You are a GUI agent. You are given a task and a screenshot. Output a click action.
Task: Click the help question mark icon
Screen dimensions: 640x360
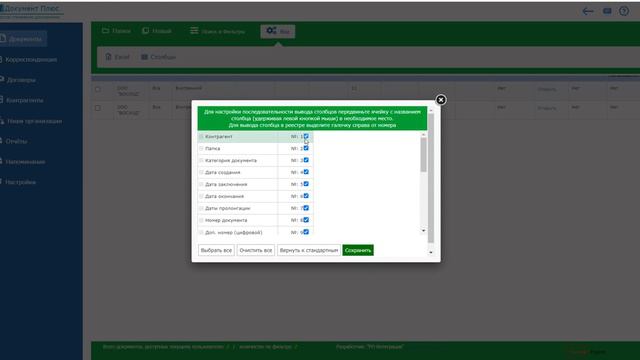624,11
